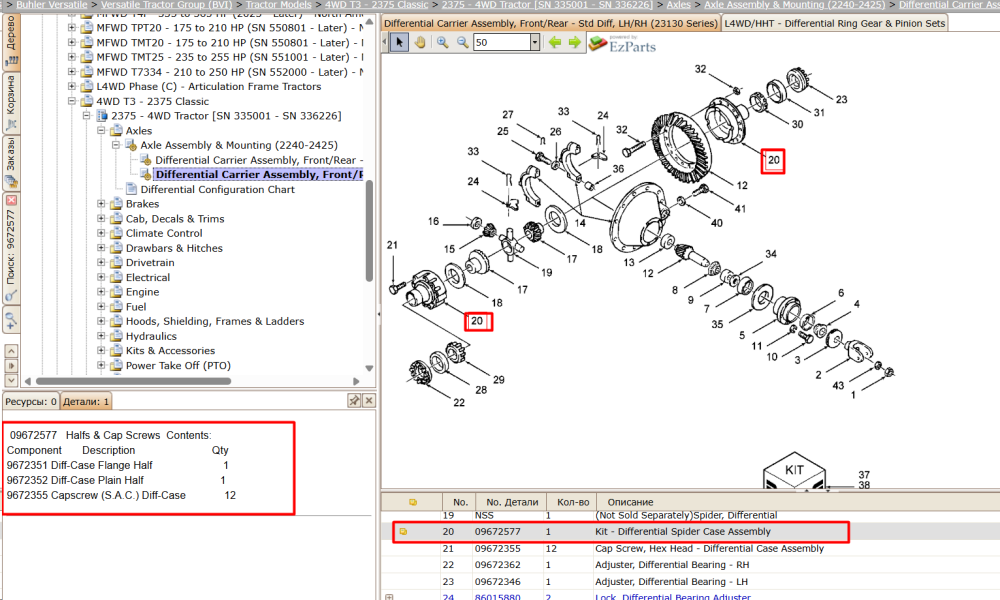Click the sidebar down arrow button

point(11,381)
